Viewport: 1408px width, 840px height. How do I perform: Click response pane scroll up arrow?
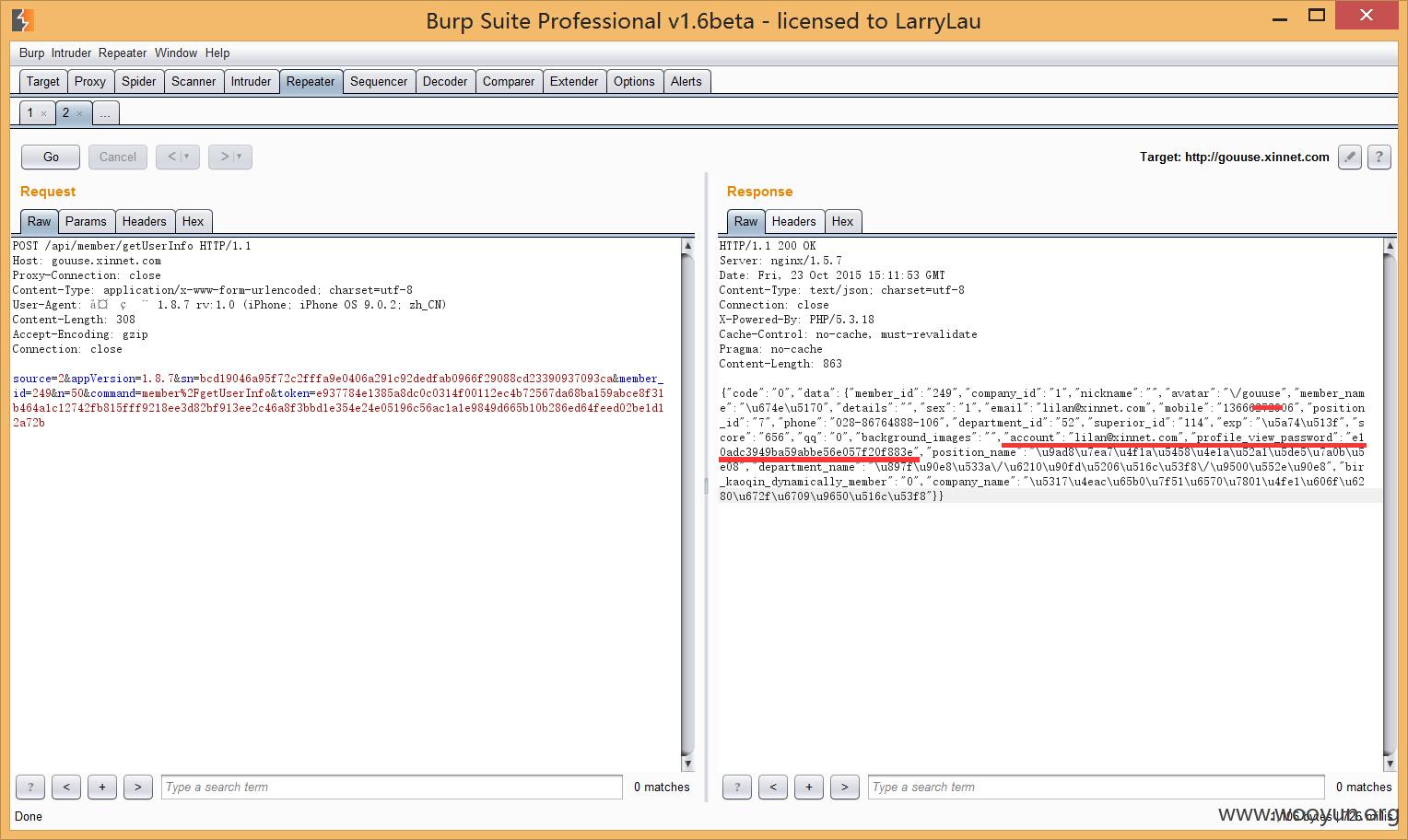pos(1390,246)
